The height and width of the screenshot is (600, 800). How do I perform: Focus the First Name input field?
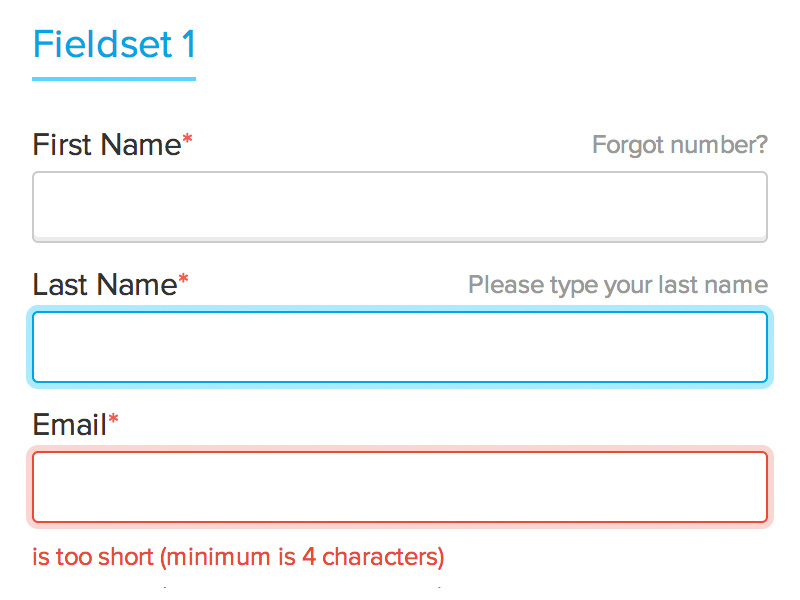(x=400, y=207)
